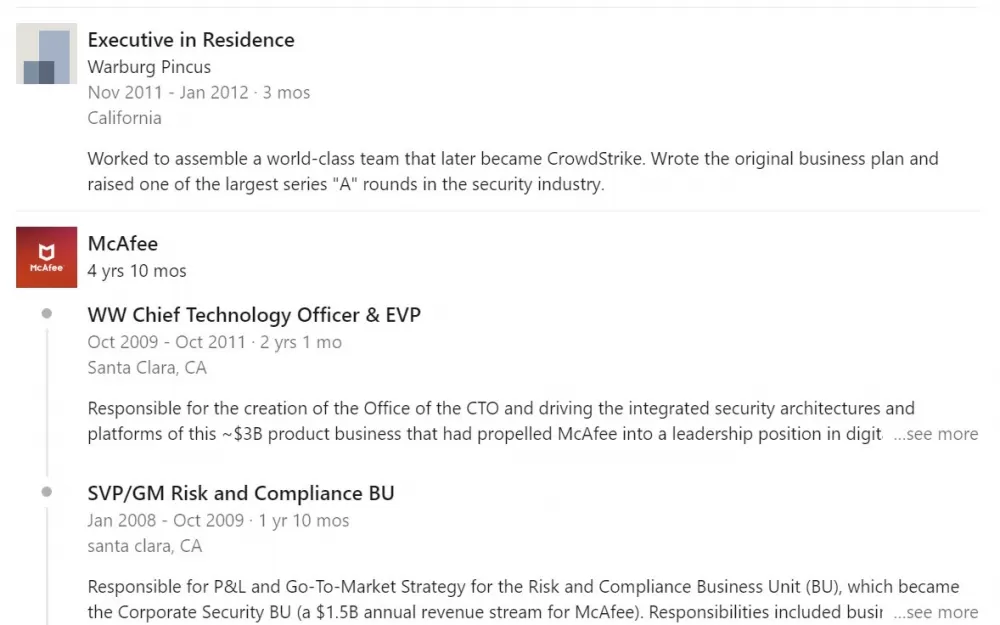
Task: Expand 'see more' on the Risk and Compliance description
Action: tap(936, 612)
